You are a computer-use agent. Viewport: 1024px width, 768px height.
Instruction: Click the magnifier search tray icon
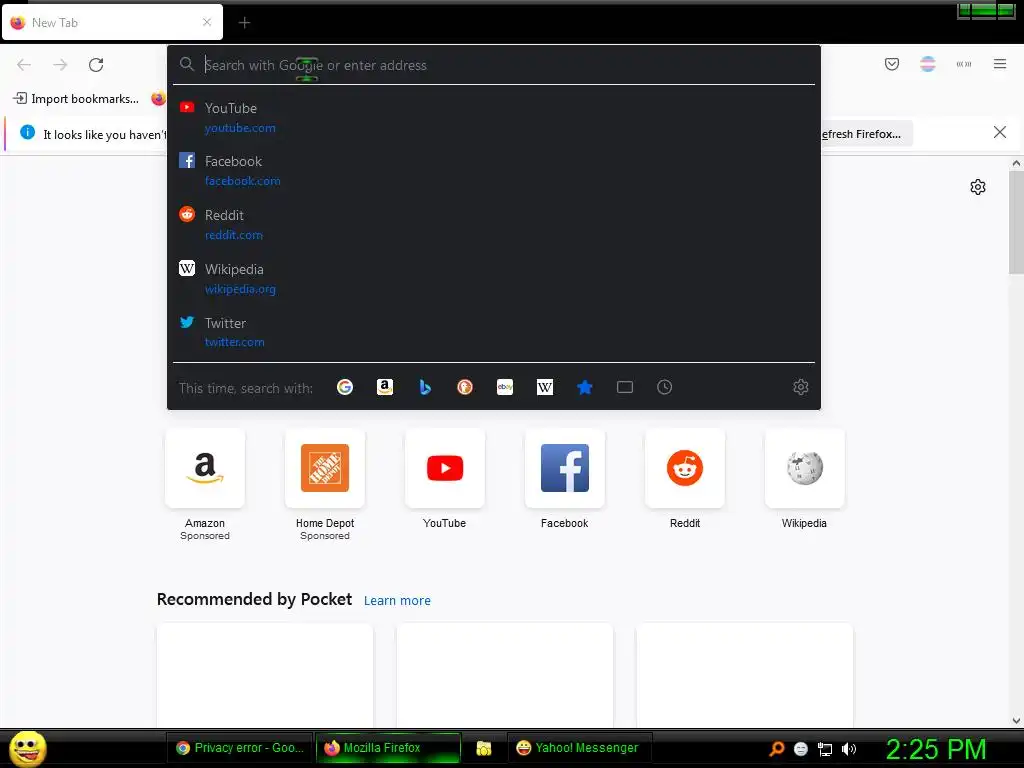(776, 749)
